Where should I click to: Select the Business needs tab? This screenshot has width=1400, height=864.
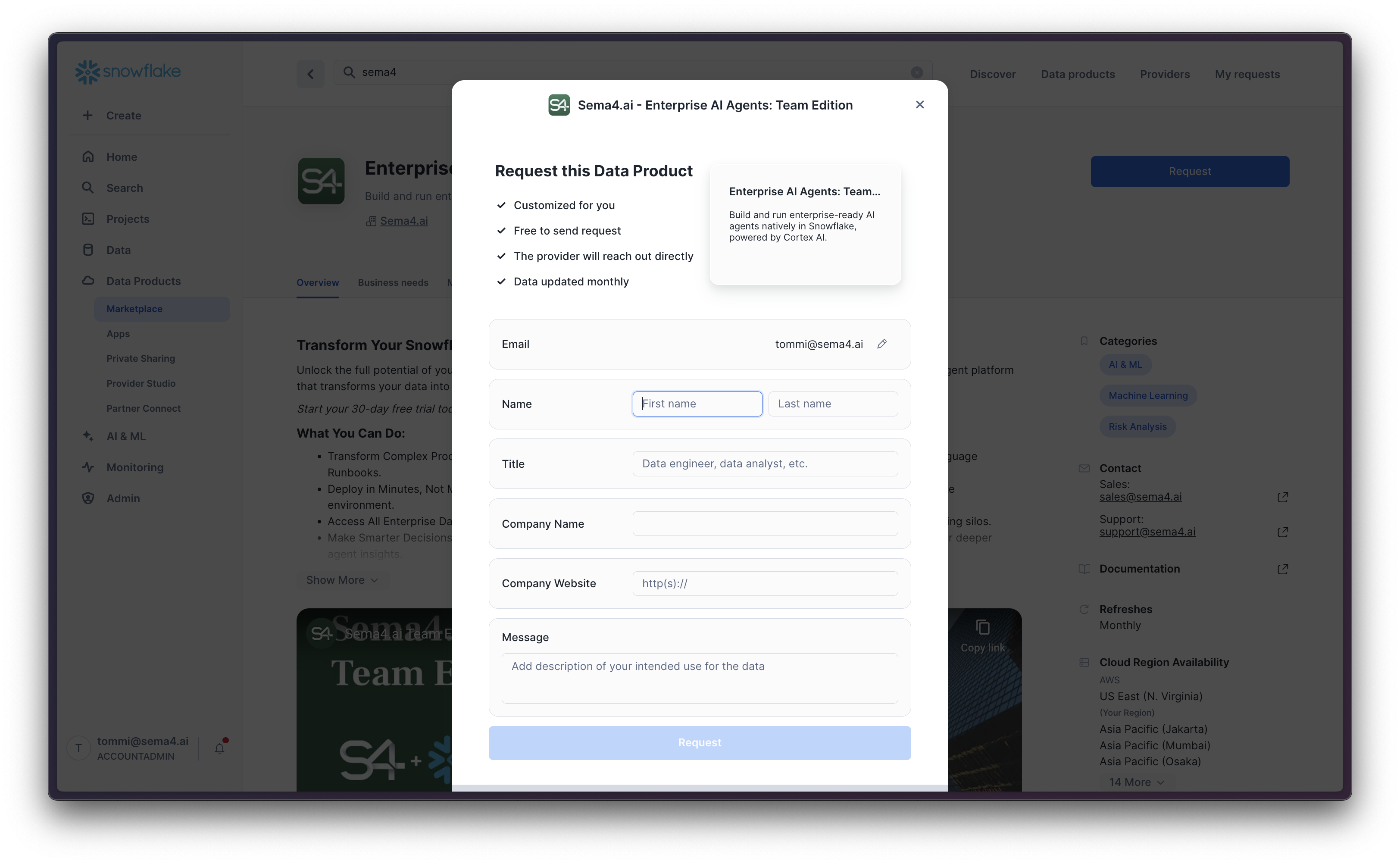click(393, 282)
